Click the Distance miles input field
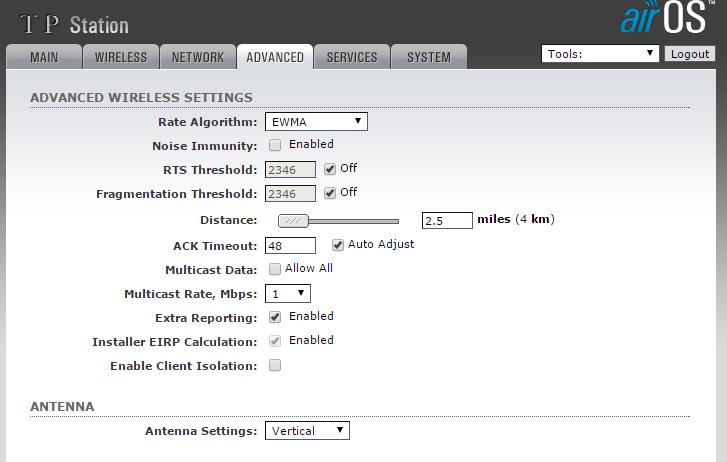This screenshot has width=727, height=462. pyautogui.click(x=447, y=220)
